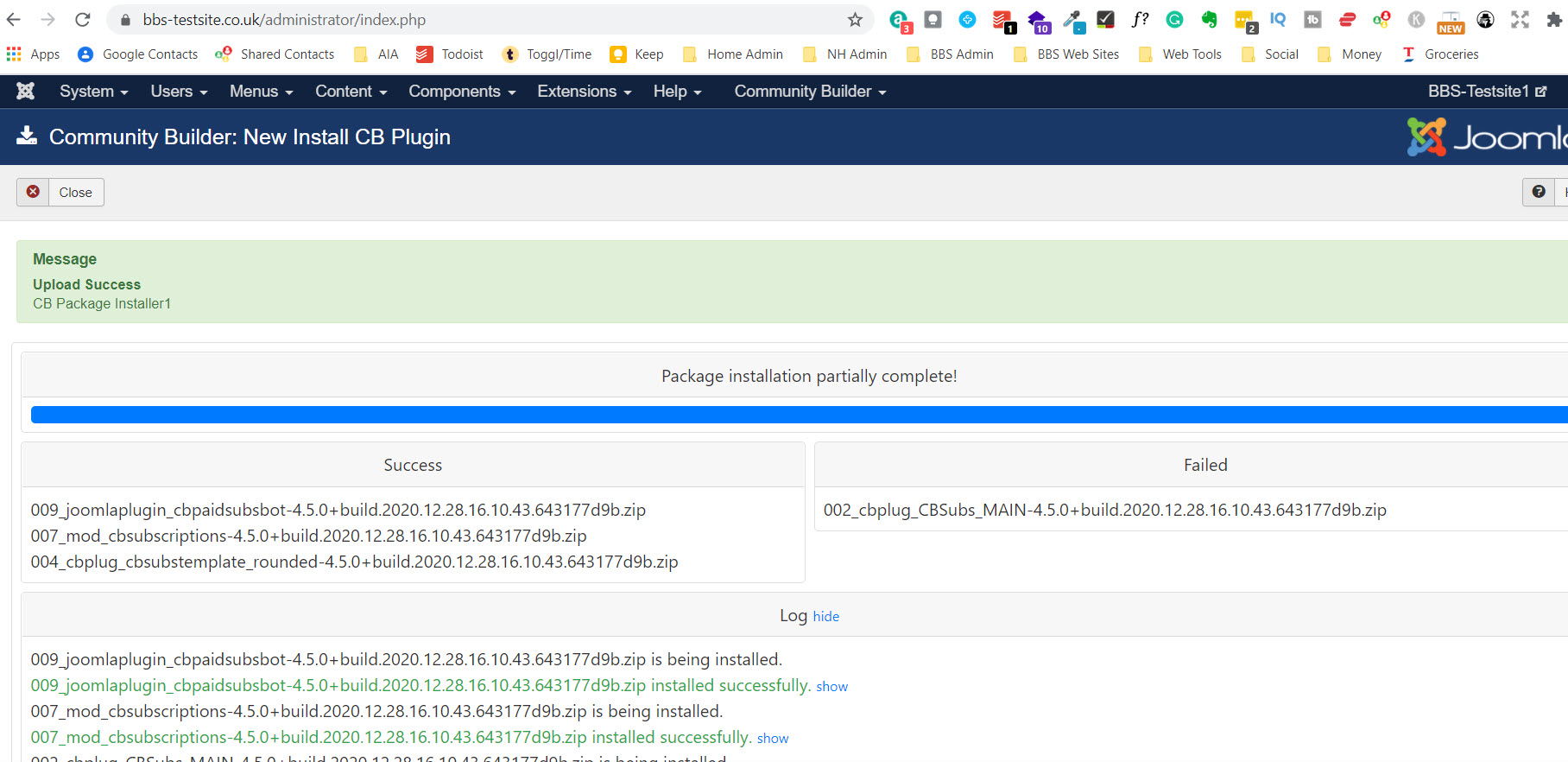Open the black checkmark extension icon
The height and width of the screenshot is (762, 1568).
(x=1105, y=19)
